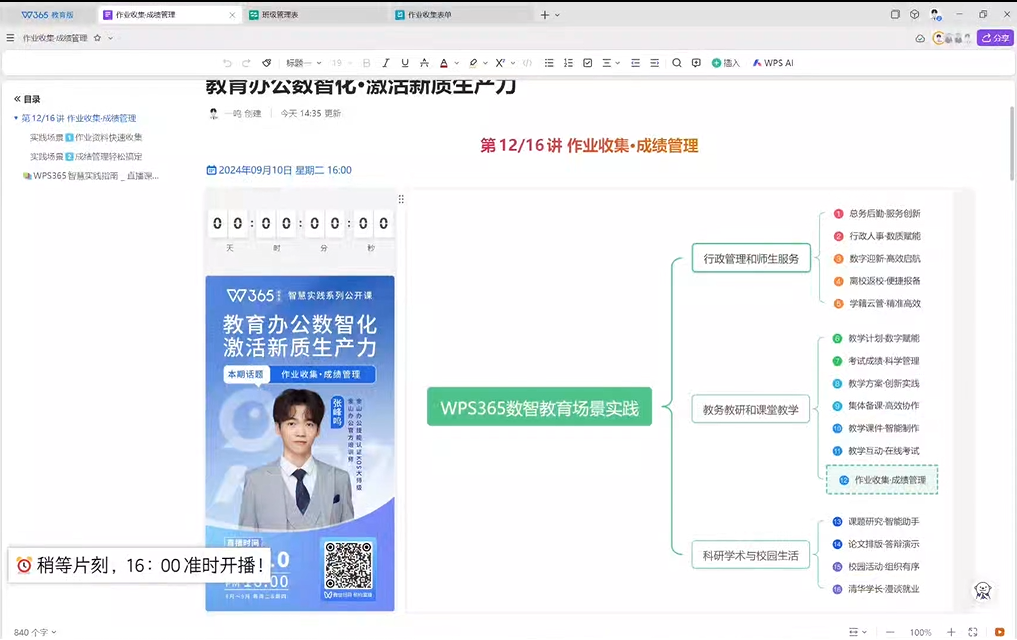1017x640 pixels.
Task: Add a comment using toolbar icon
Action: pyautogui.click(x=696, y=63)
